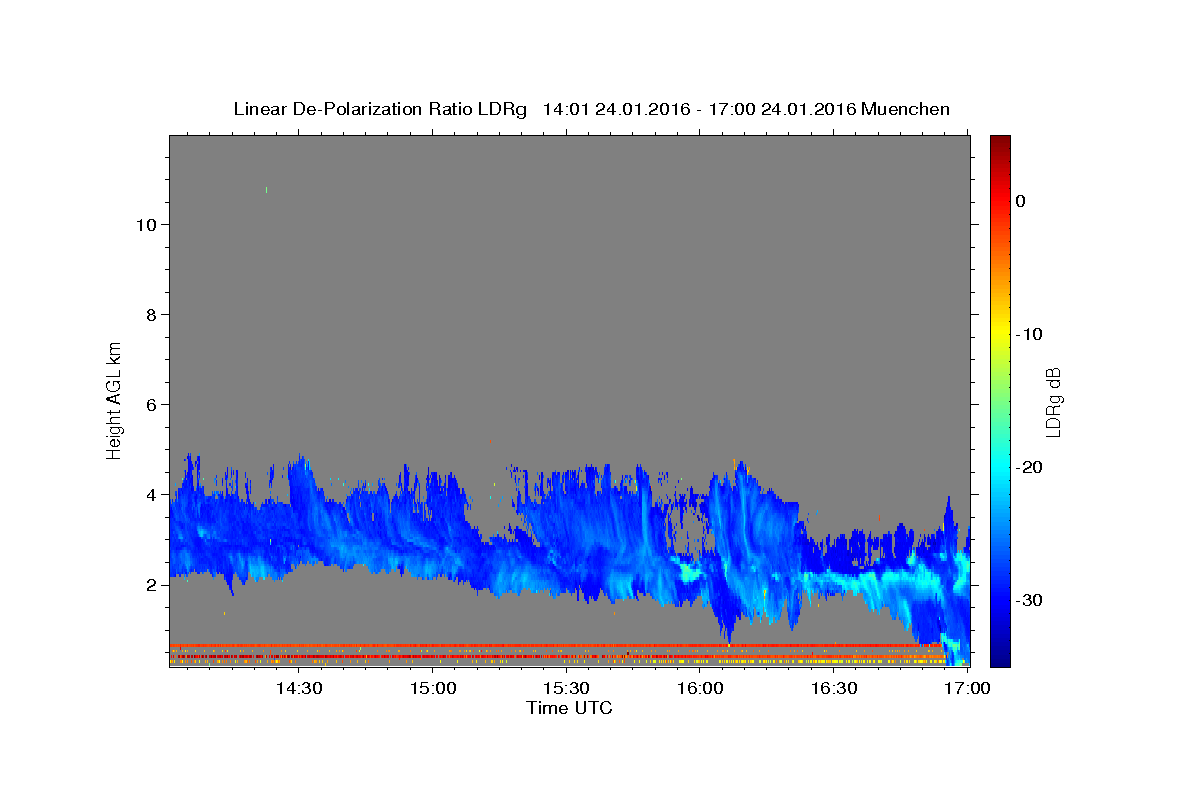
Task: Click the Height AGL km axis title
Action: coord(114,399)
